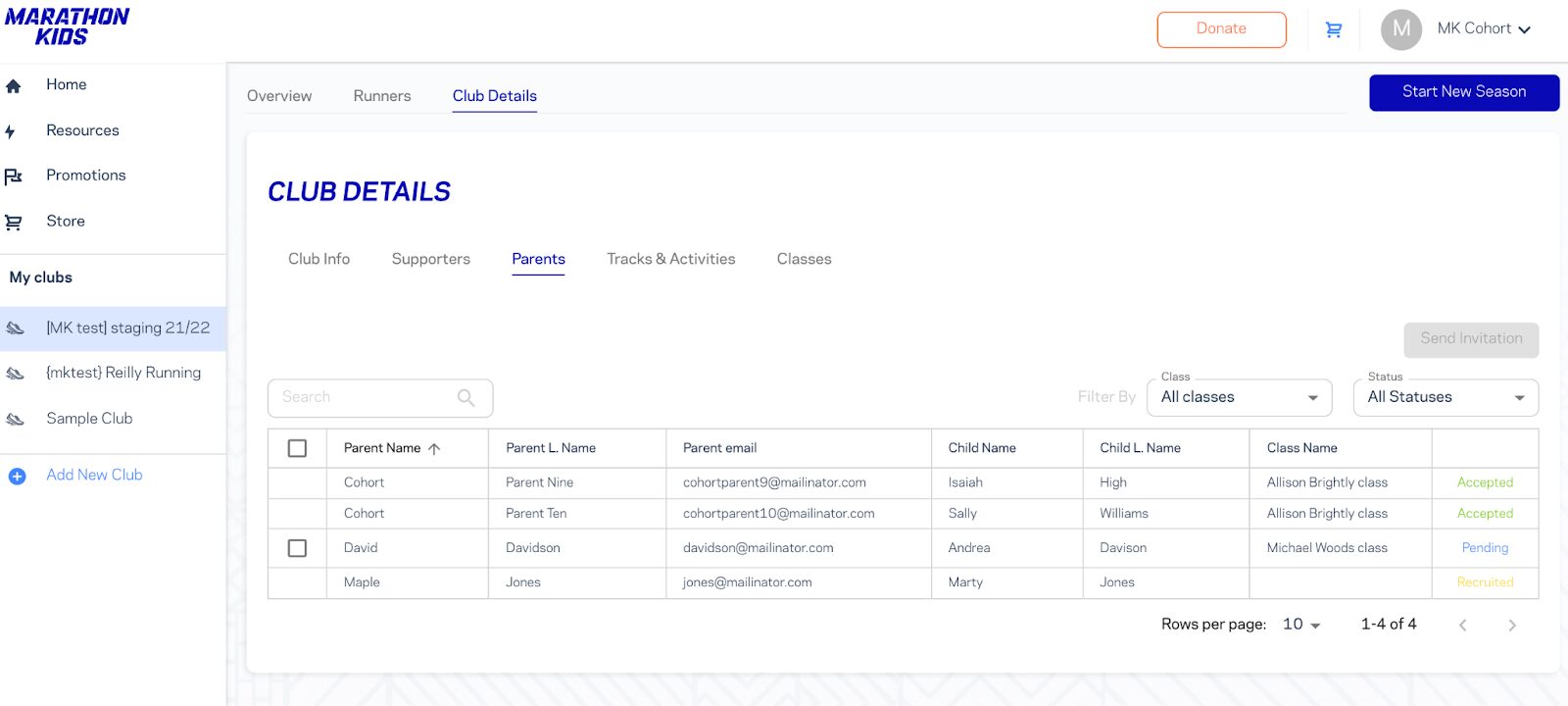Click the search magnifier icon
1568x706 pixels.
[465, 397]
